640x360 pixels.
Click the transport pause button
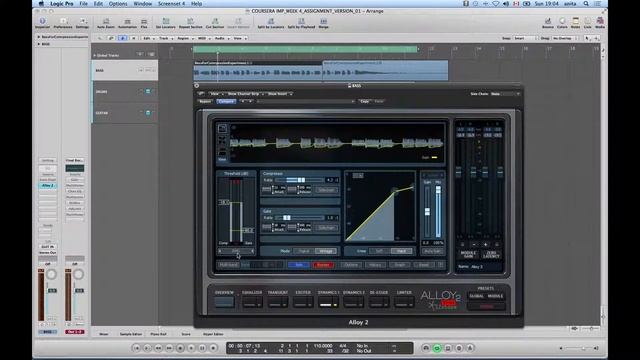[202, 348]
